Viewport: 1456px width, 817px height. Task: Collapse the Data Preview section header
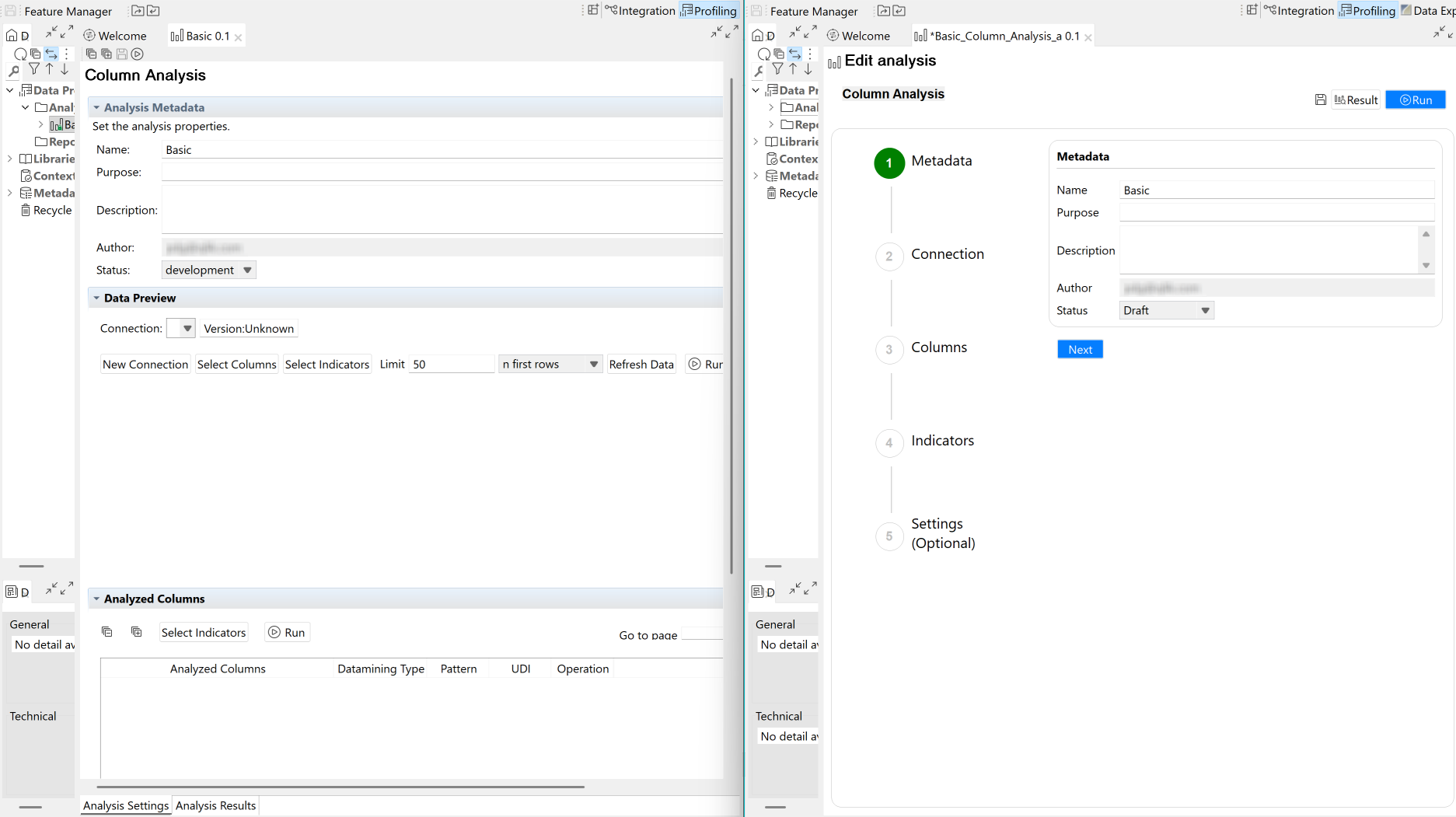(x=96, y=298)
